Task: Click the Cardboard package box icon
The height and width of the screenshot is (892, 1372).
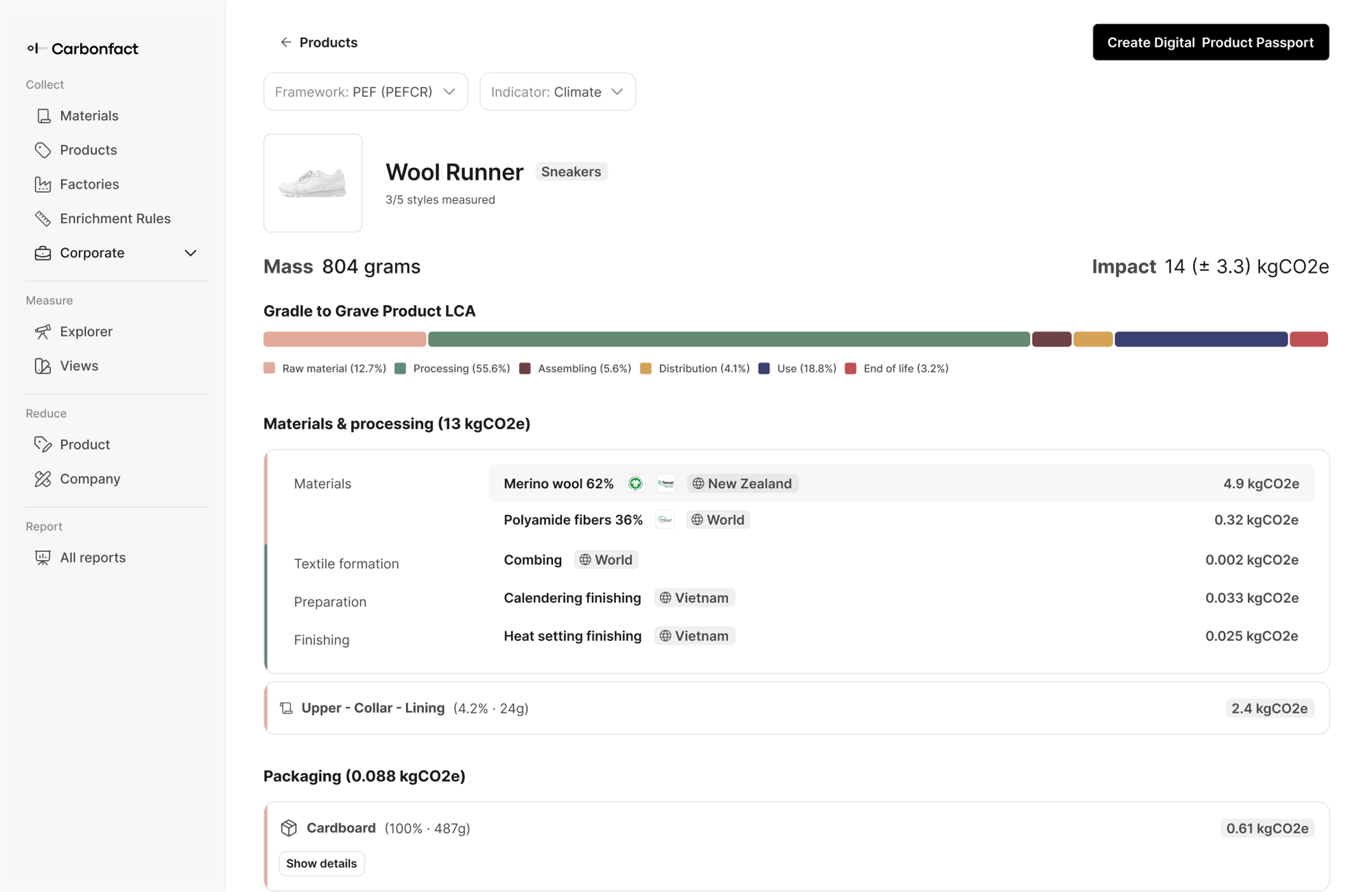Action: tap(289, 828)
